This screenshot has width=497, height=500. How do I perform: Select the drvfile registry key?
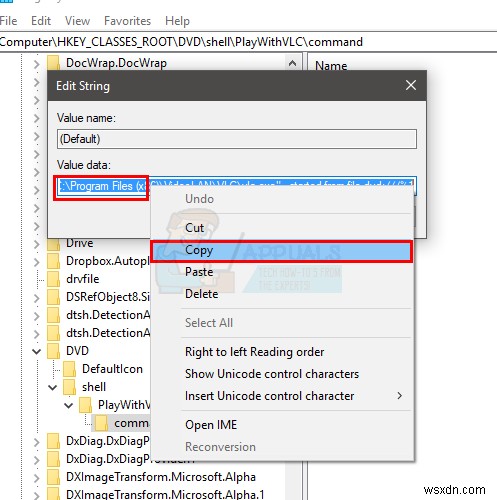point(83,279)
